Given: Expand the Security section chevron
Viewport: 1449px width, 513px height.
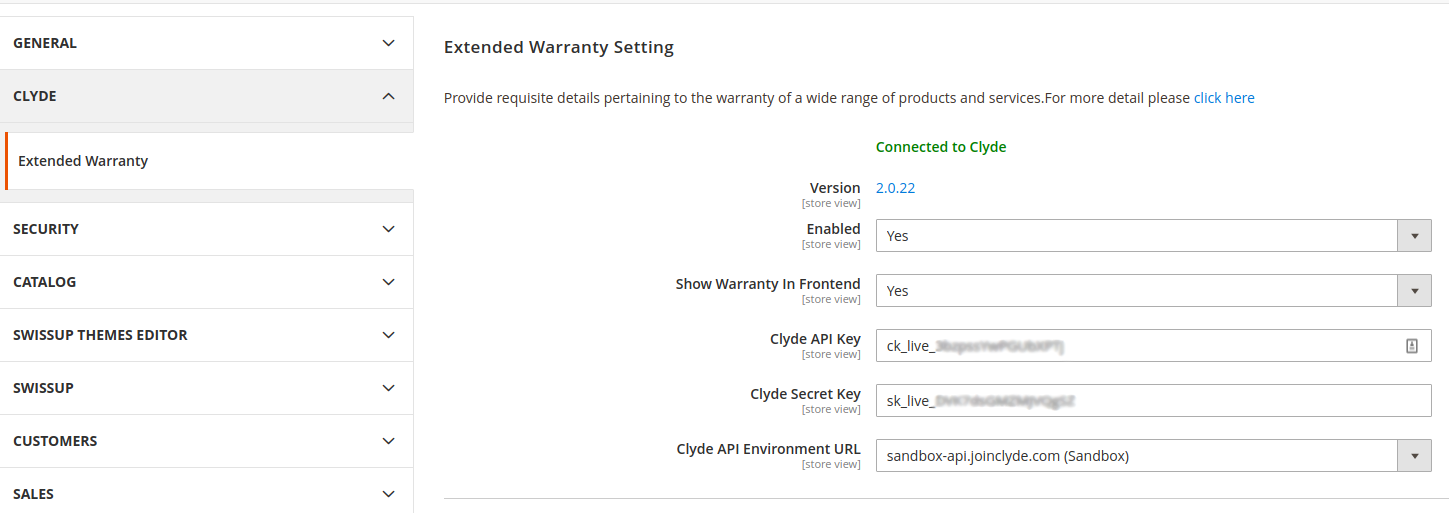Looking at the screenshot, I should (389, 229).
